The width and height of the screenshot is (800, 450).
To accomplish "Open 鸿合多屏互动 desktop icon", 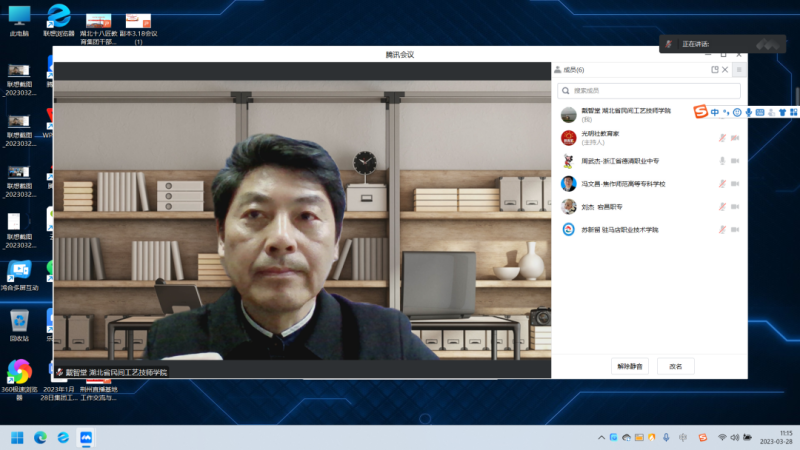I will pyautogui.click(x=19, y=276).
